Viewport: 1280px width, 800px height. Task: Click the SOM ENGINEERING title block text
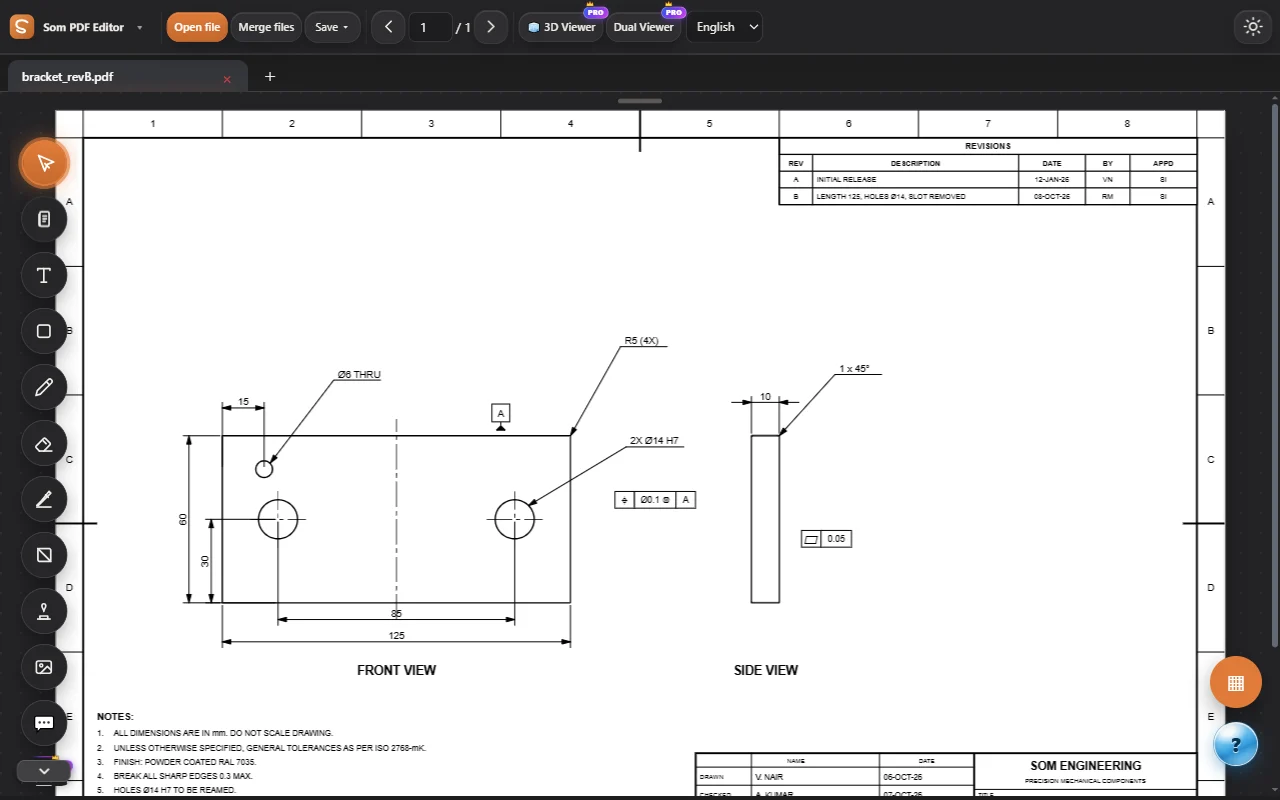tap(1086, 766)
